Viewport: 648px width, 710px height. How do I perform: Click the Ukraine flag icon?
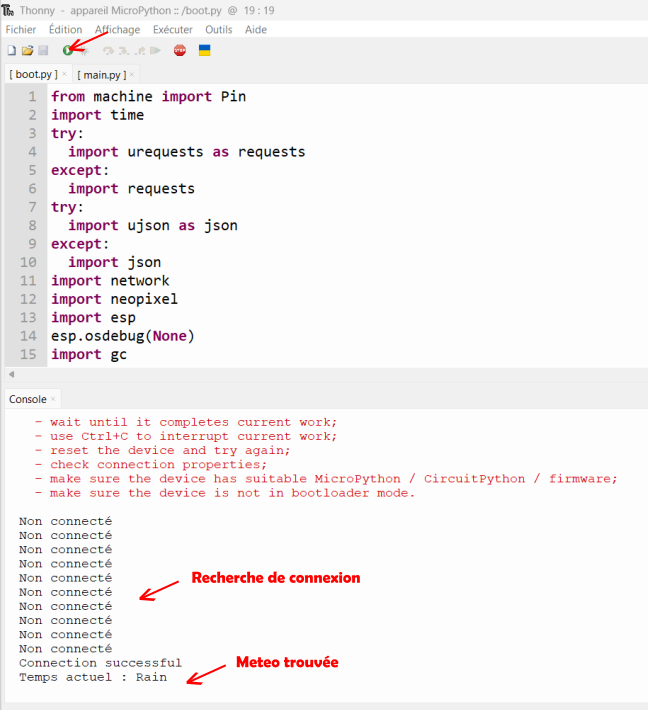205,50
